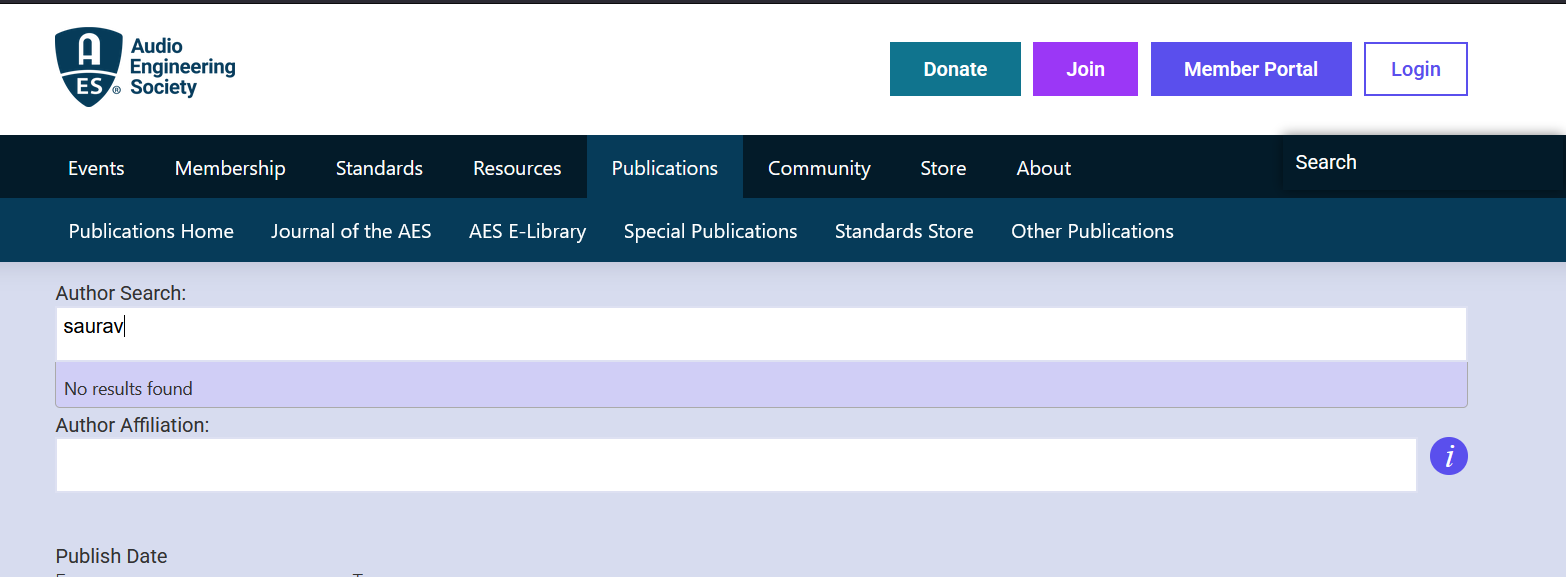Go to the Standards Store
Viewport: 1566px width, 577px height.
(904, 231)
